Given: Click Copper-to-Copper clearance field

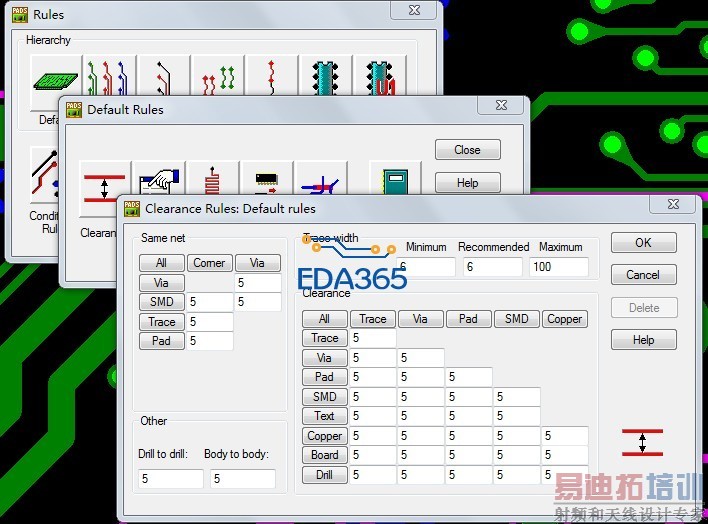Looking at the screenshot, I should [565, 436].
